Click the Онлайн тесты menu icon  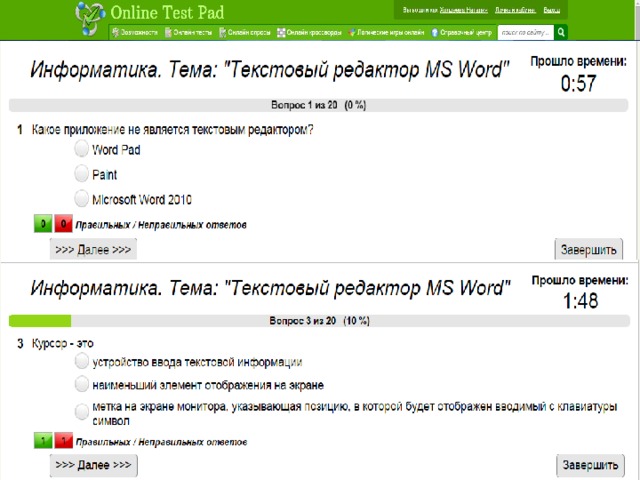(168, 32)
